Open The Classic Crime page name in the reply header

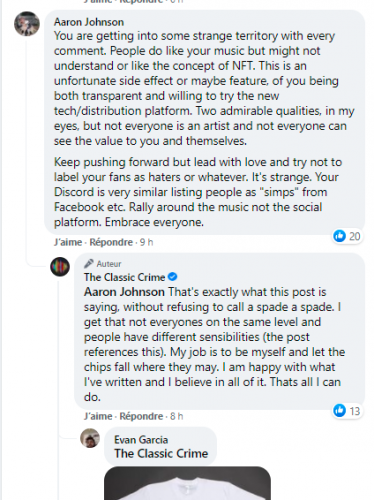coord(124,277)
